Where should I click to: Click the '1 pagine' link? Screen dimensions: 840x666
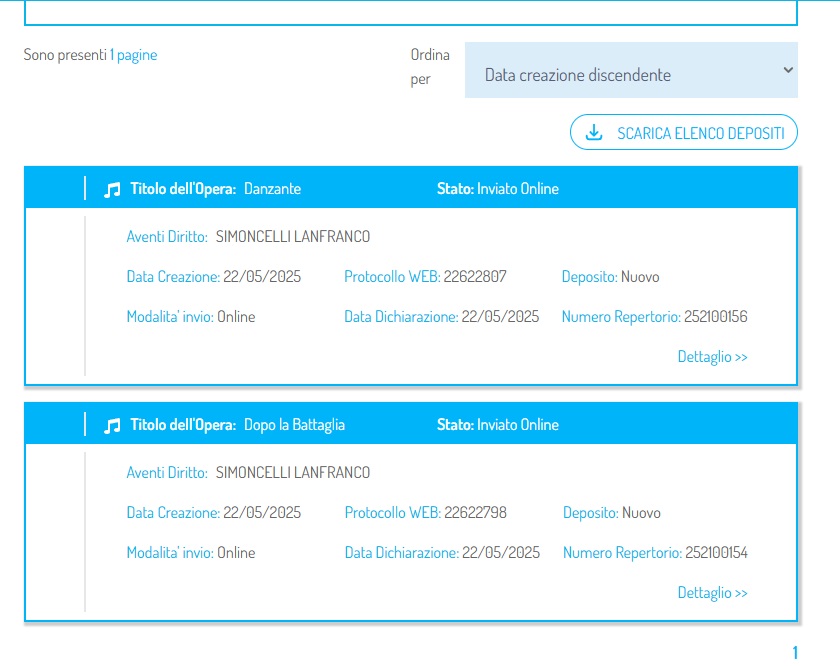(x=133, y=55)
